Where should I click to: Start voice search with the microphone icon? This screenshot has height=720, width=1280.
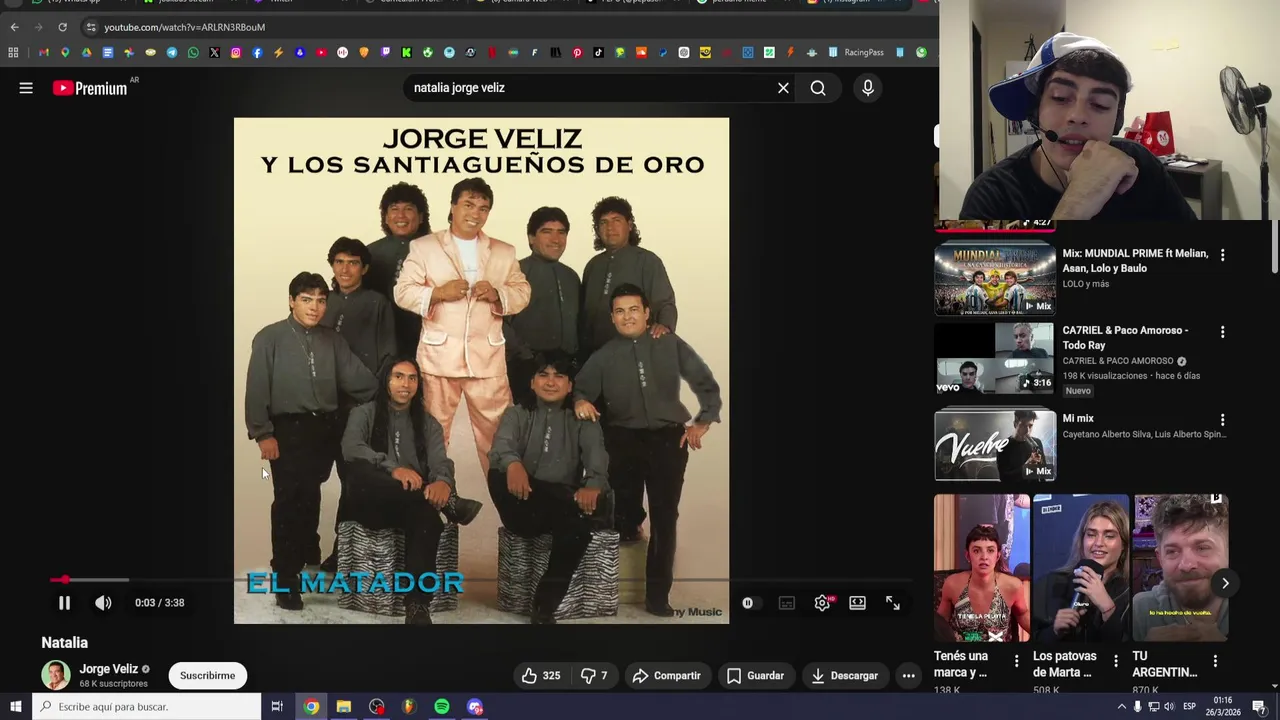click(x=868, y=88)
